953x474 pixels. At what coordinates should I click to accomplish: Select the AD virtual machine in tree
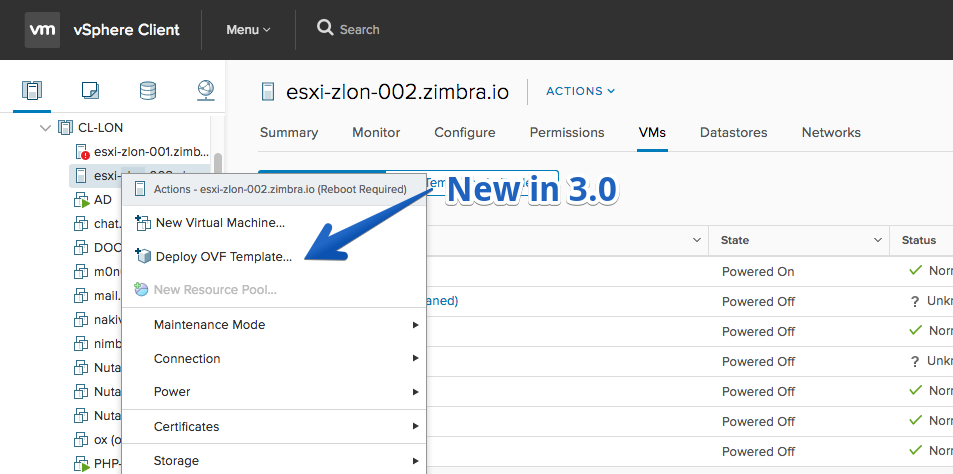point(103,200)
